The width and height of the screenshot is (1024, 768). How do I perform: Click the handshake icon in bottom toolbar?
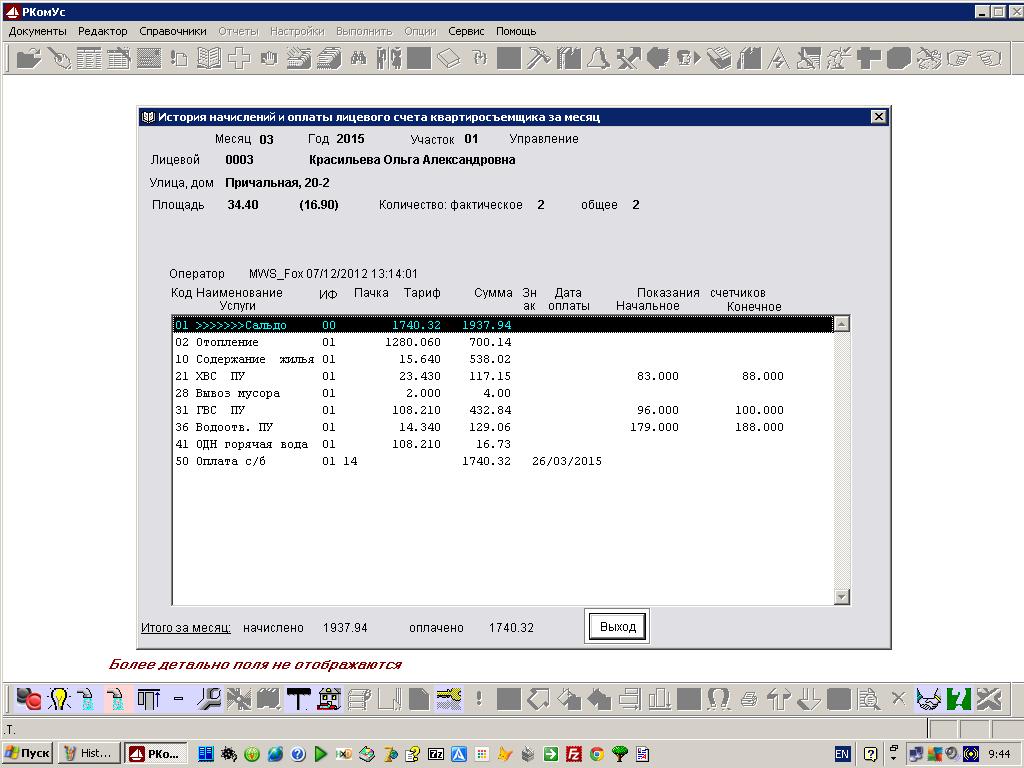tap(929, 698)
